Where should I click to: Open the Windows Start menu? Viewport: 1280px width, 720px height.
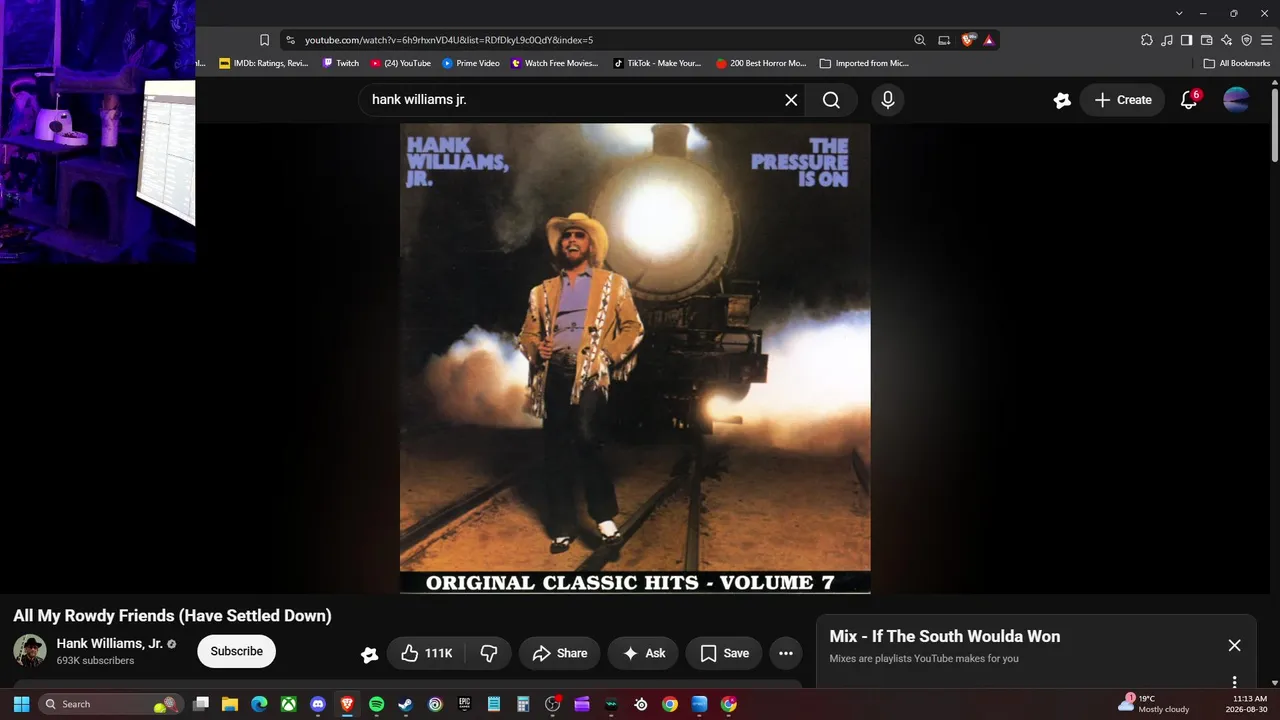coord(21,704)
